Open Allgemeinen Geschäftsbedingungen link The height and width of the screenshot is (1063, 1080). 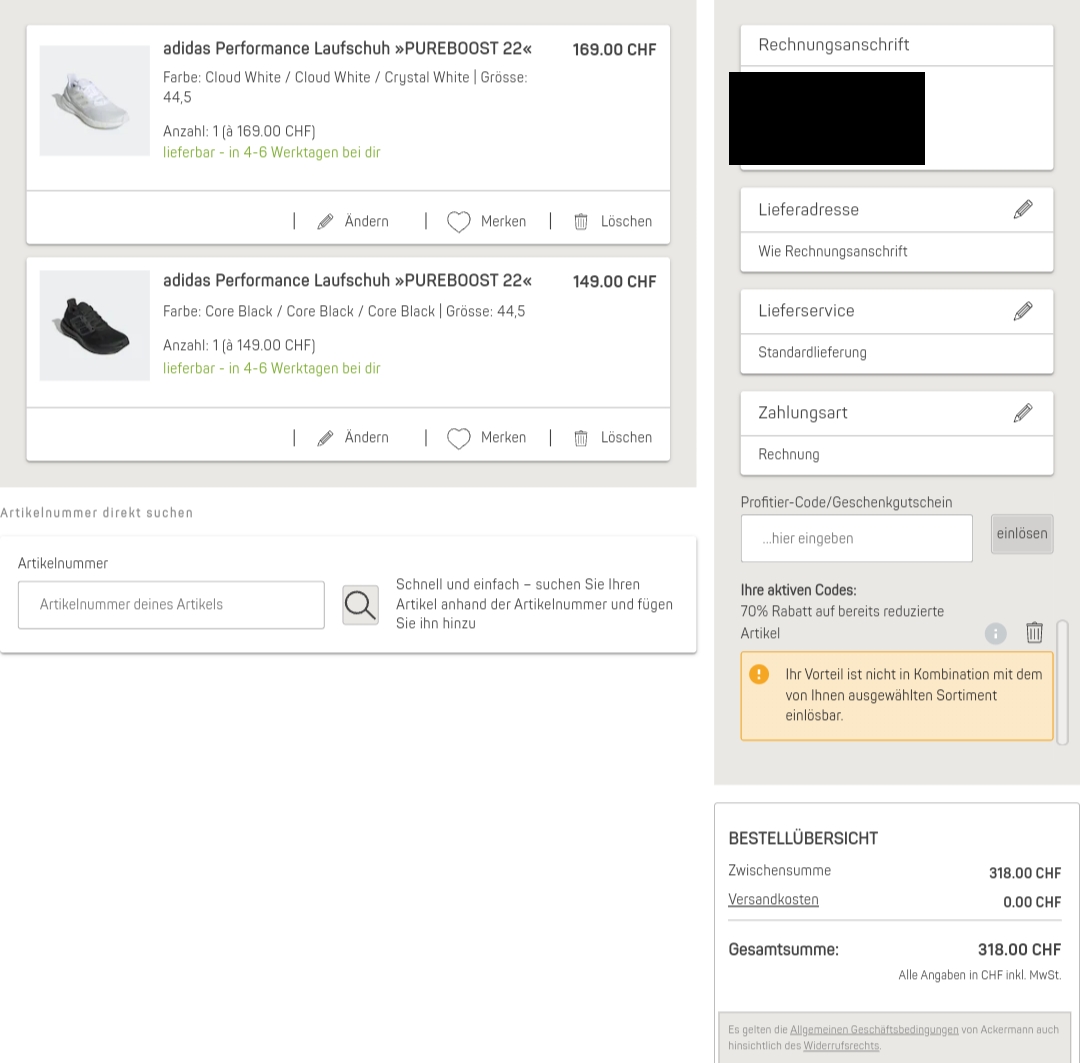874,1029
